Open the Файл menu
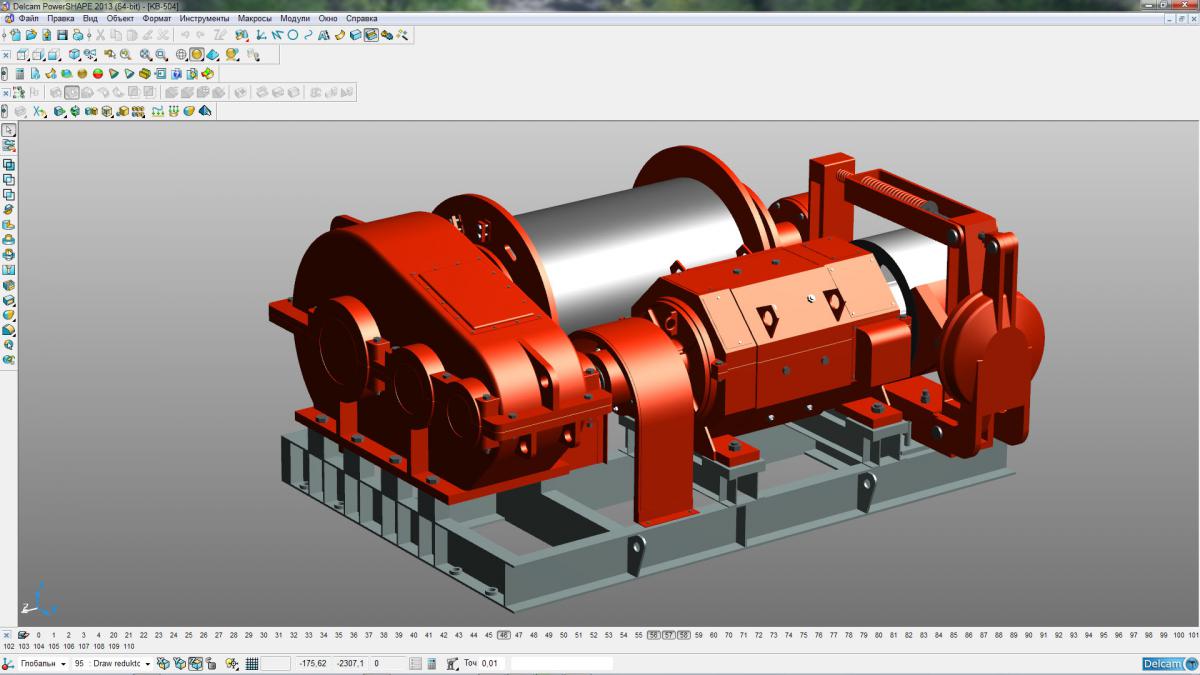 (x=28, y=18)
